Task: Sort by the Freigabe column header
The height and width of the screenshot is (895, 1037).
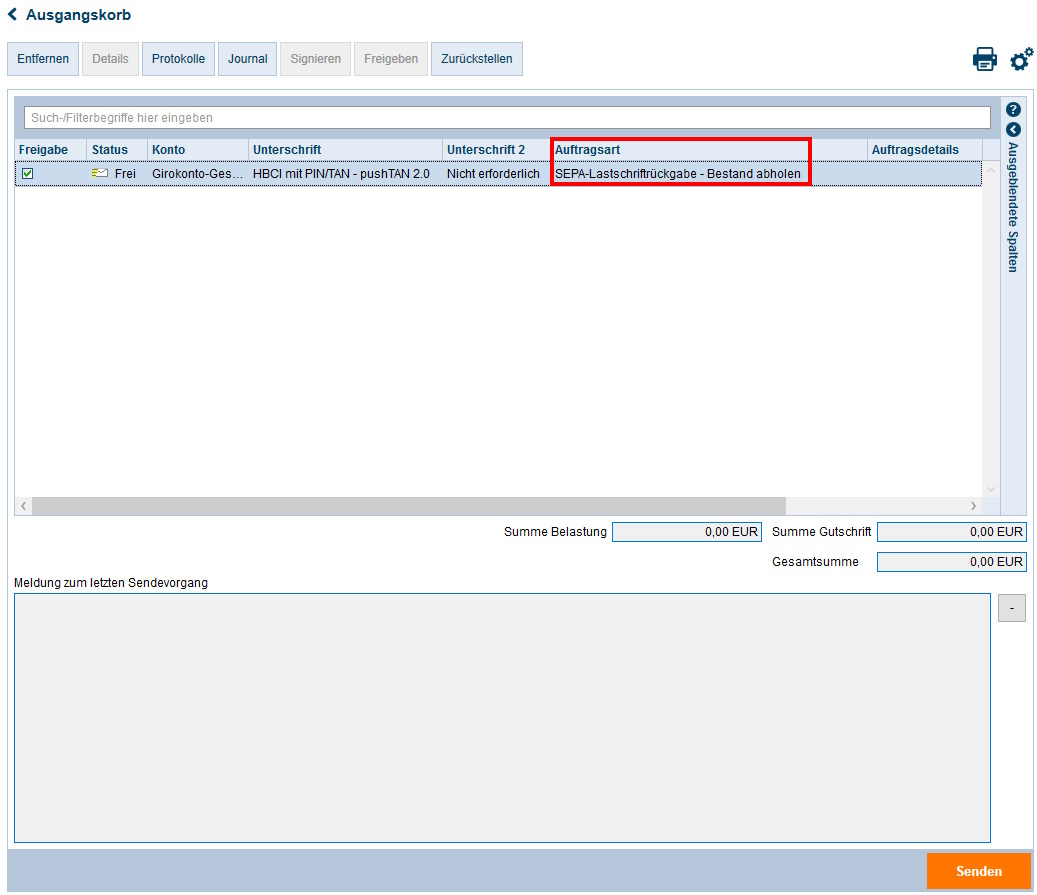Action: click(50, 149)
